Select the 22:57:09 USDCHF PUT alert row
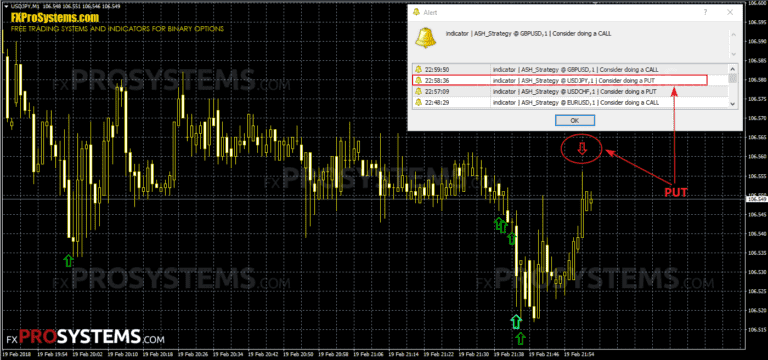768x360 pixels. (x=571, y=92)
